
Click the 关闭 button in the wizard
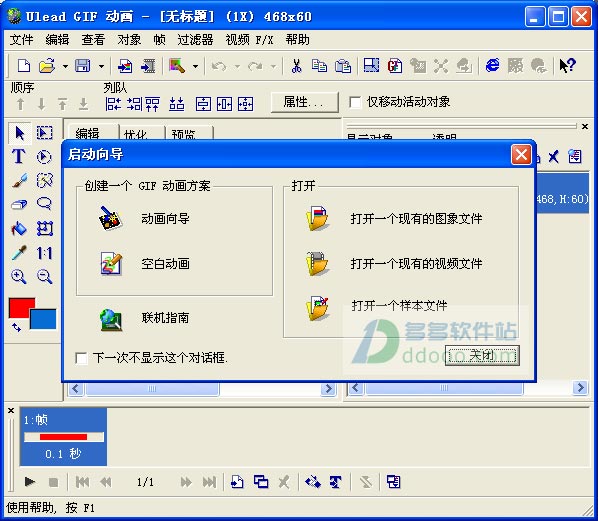tap(482, 356)
